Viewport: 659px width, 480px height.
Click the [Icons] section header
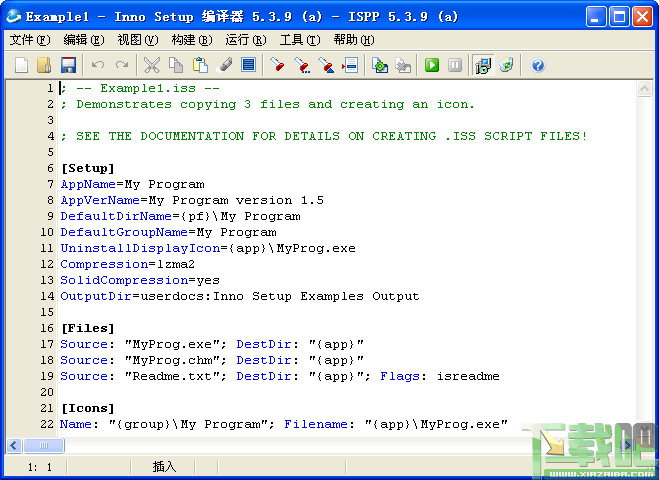[88, 408]
